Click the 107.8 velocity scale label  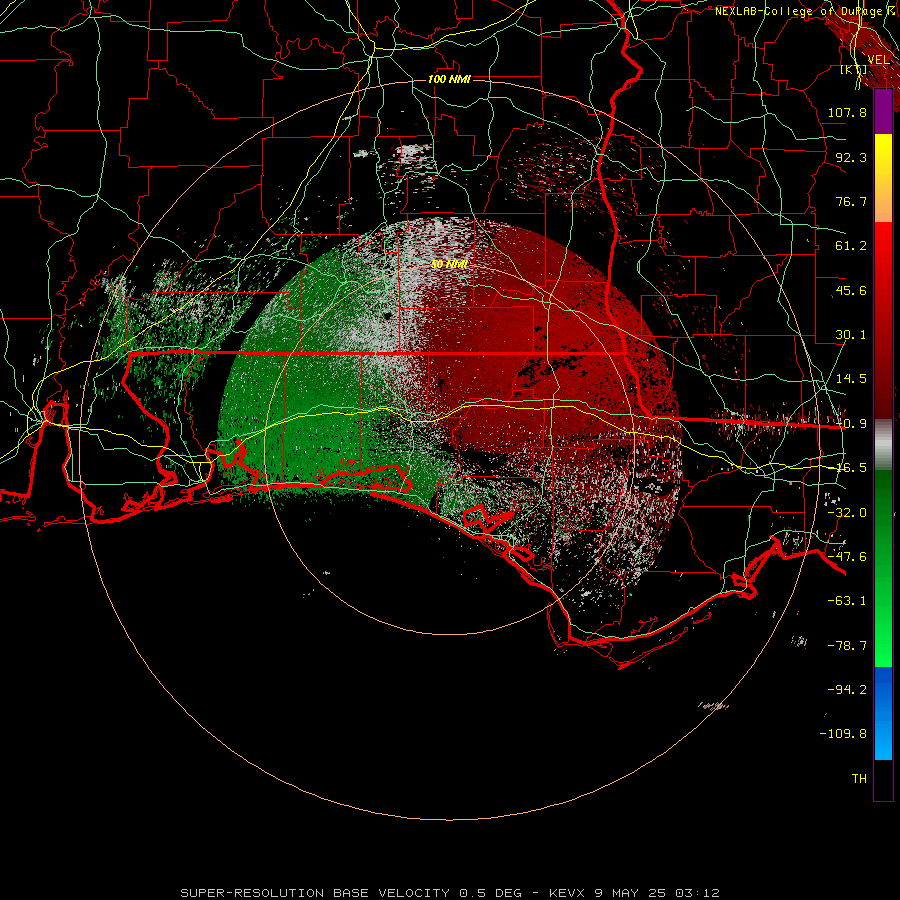(847, 112)
